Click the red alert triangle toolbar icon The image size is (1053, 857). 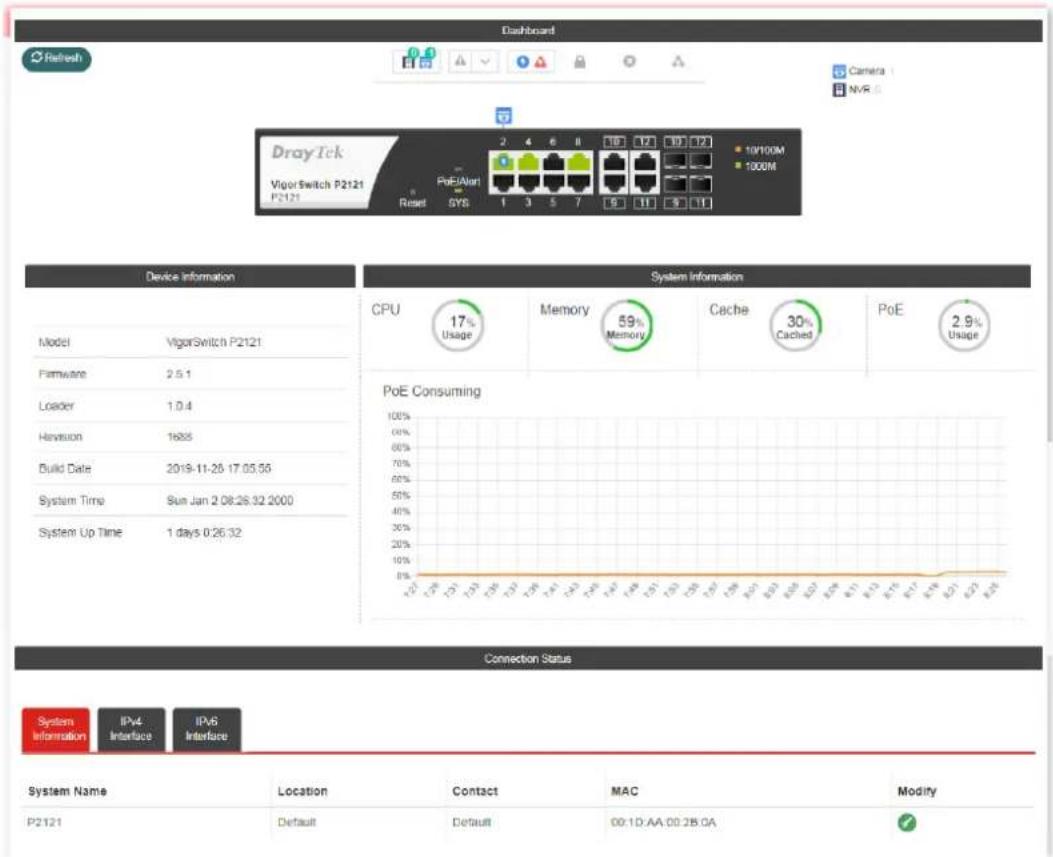pos(540,62)
